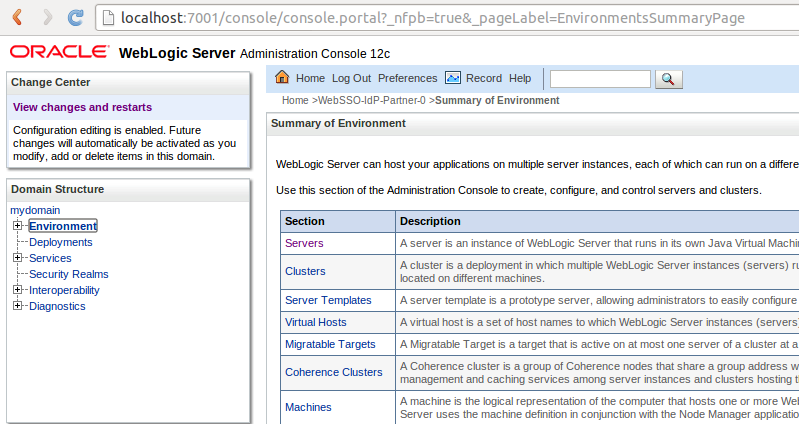Viewport: 799px width, 424px height.
Task: Click WebSSO-IdP-Partner-0 breadcrumb link
Action: click(371, 100)
